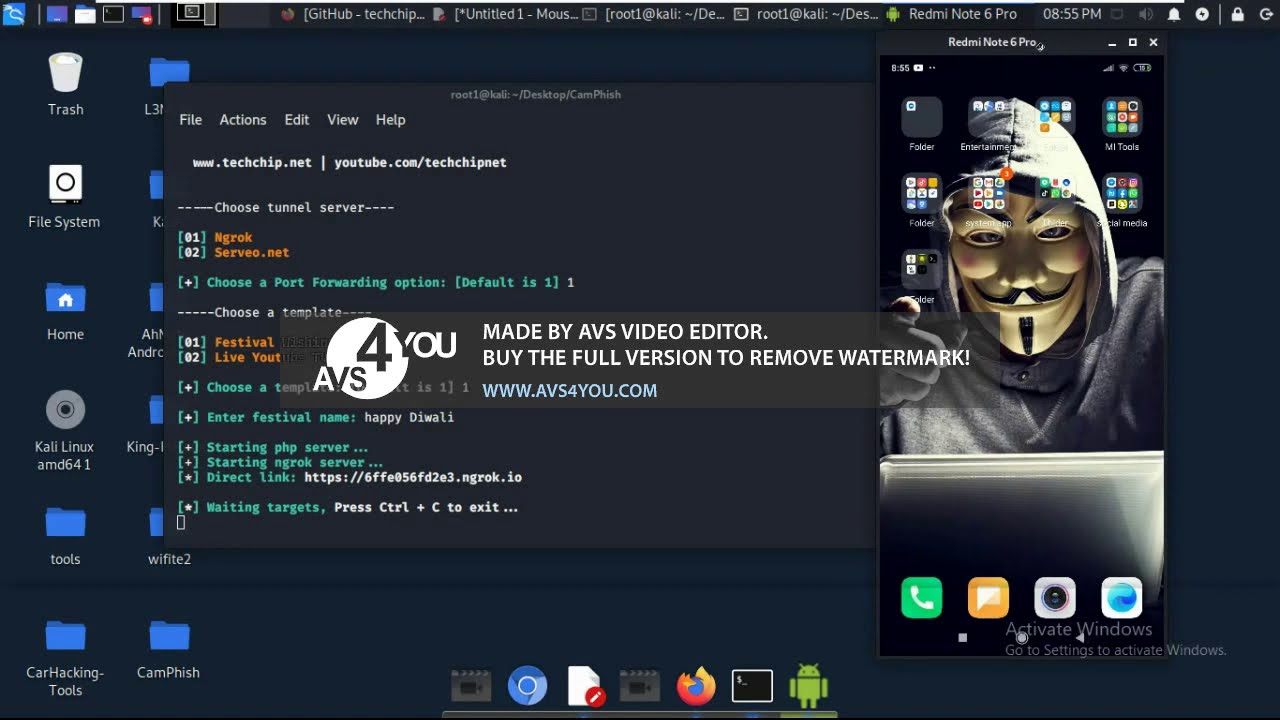Open the terminal icon in the dock

pyautogui.click(x=752, y=686)
